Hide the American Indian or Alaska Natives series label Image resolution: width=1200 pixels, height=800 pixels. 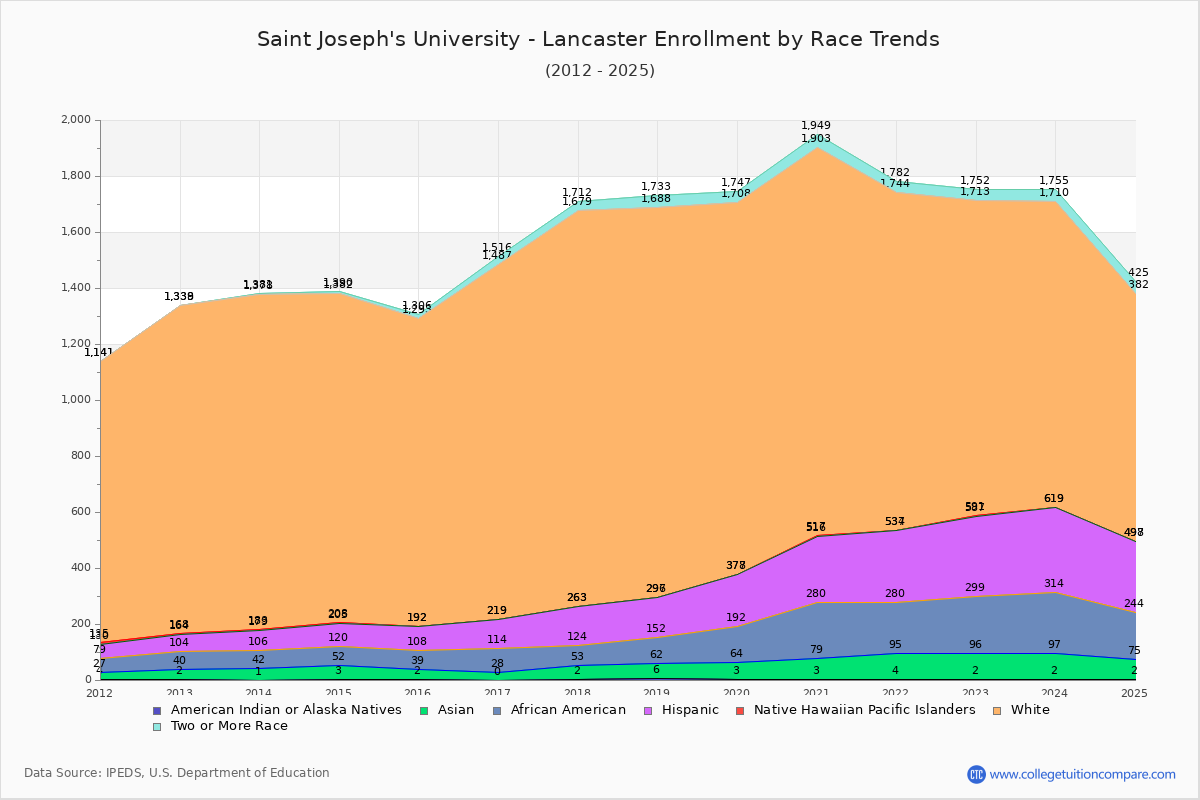pyautogui.click(x=286, y=710)
